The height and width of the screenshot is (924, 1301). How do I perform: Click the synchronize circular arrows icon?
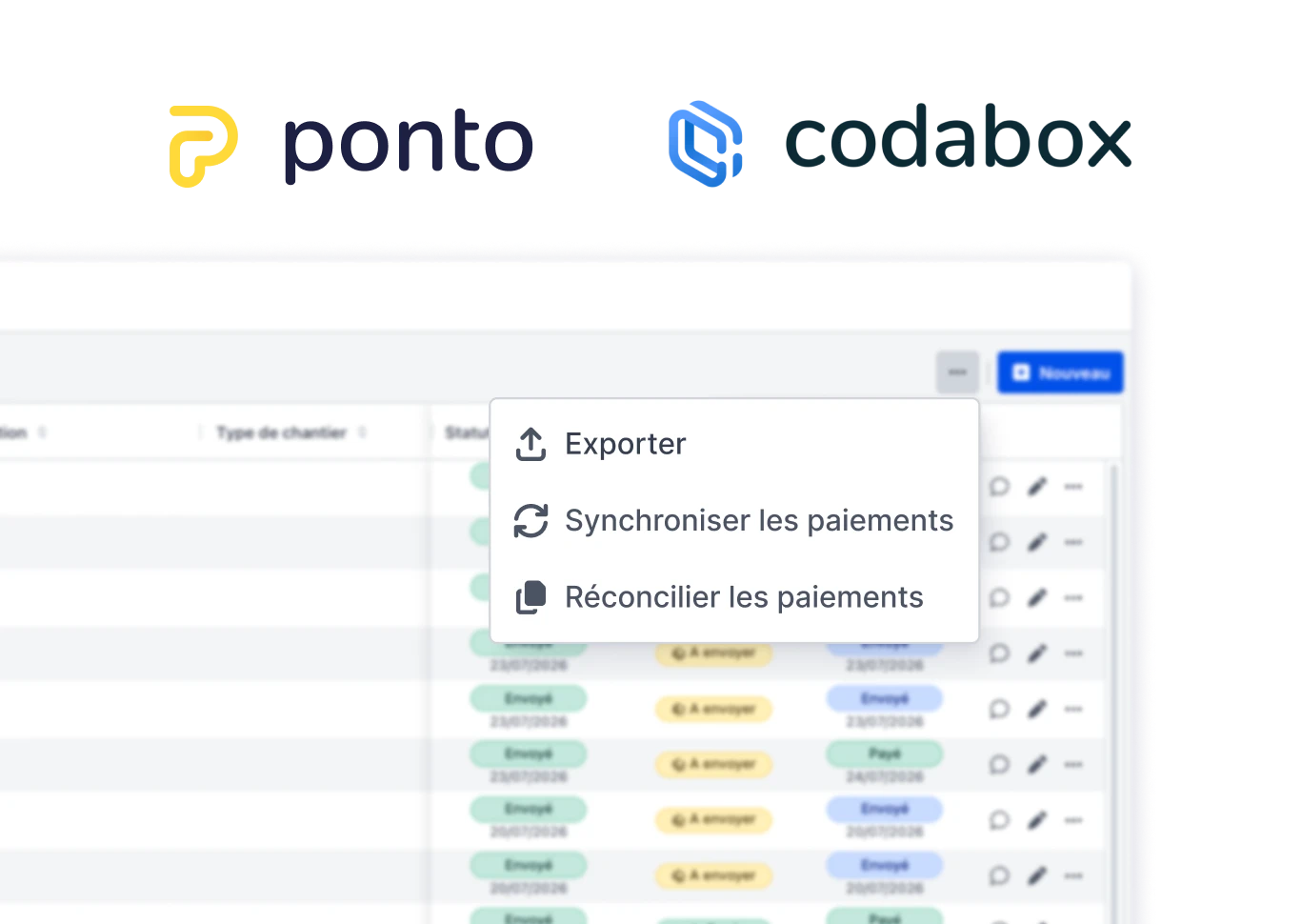click(x=530, y=520)
